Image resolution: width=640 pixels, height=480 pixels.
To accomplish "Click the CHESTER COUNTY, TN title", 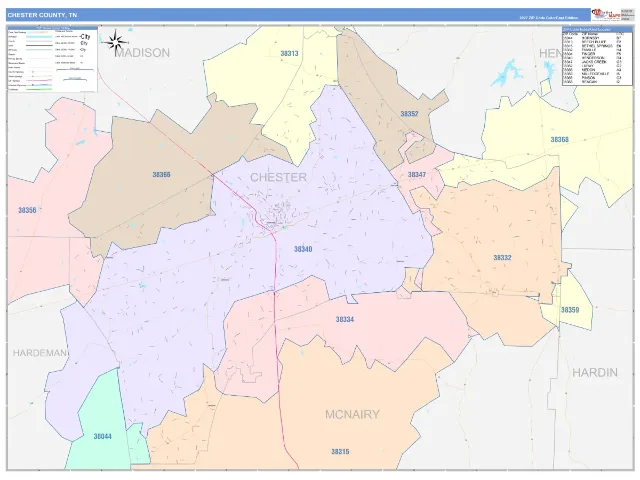I will tap(42, 15).
